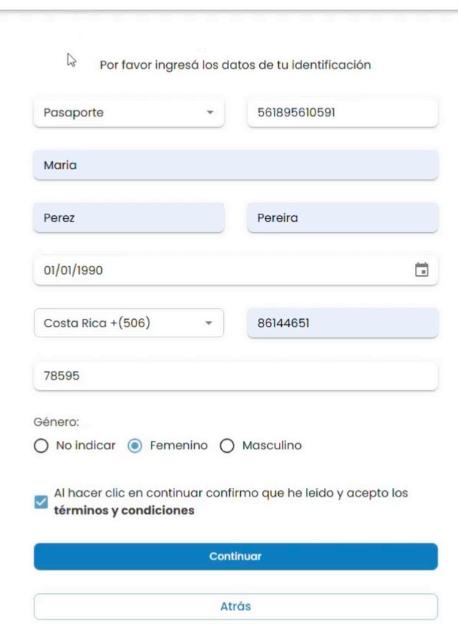
Task: Expand the Pasaporte document type dropdown
Action: tap(129, 112)
